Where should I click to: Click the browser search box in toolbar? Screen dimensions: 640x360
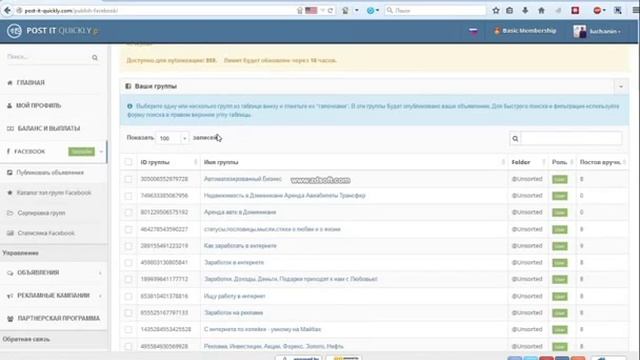click(x=435, y=11)
